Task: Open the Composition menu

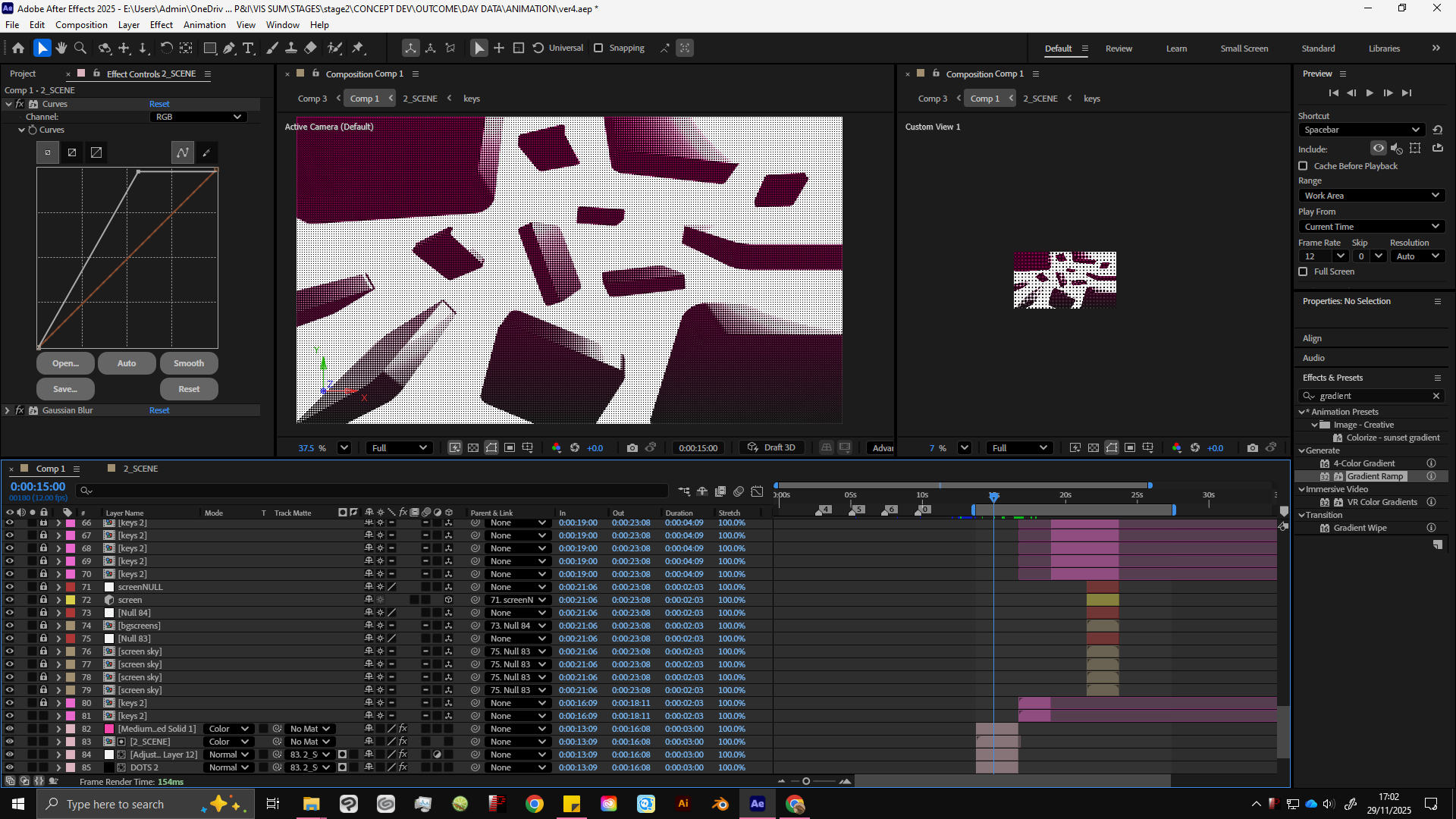Action: click(x=81, y=25)
